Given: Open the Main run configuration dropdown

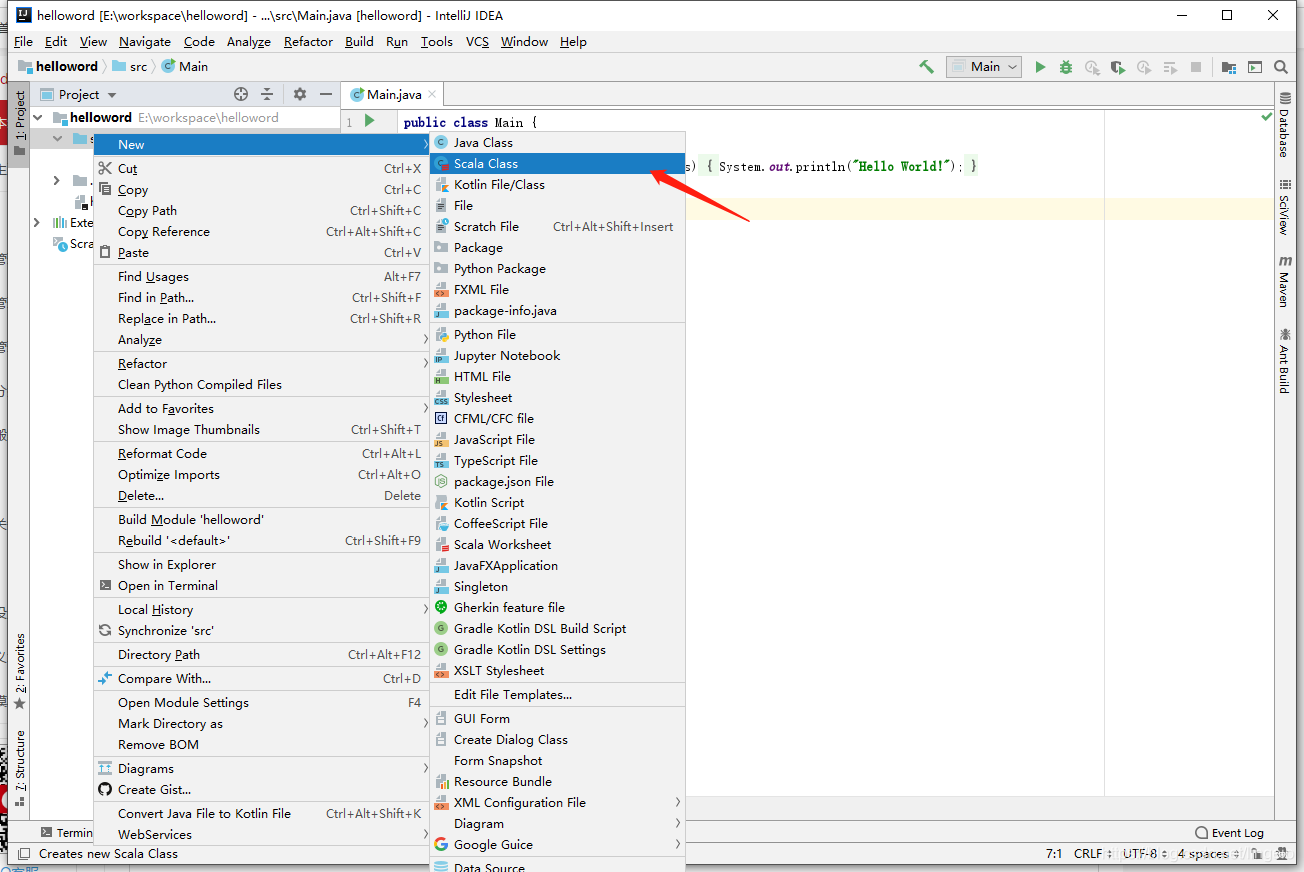Looking at the screenshot, I should point(984,67).
